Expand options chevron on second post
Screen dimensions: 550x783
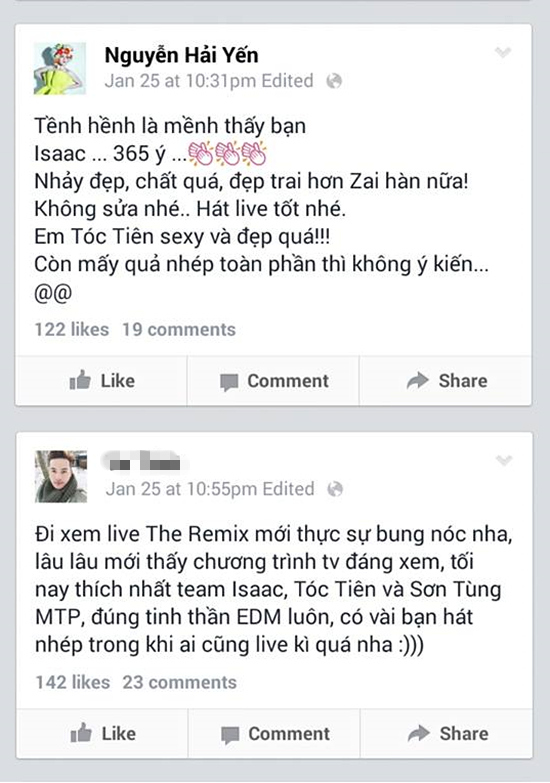pyautogui.click(x=504, y=460)
